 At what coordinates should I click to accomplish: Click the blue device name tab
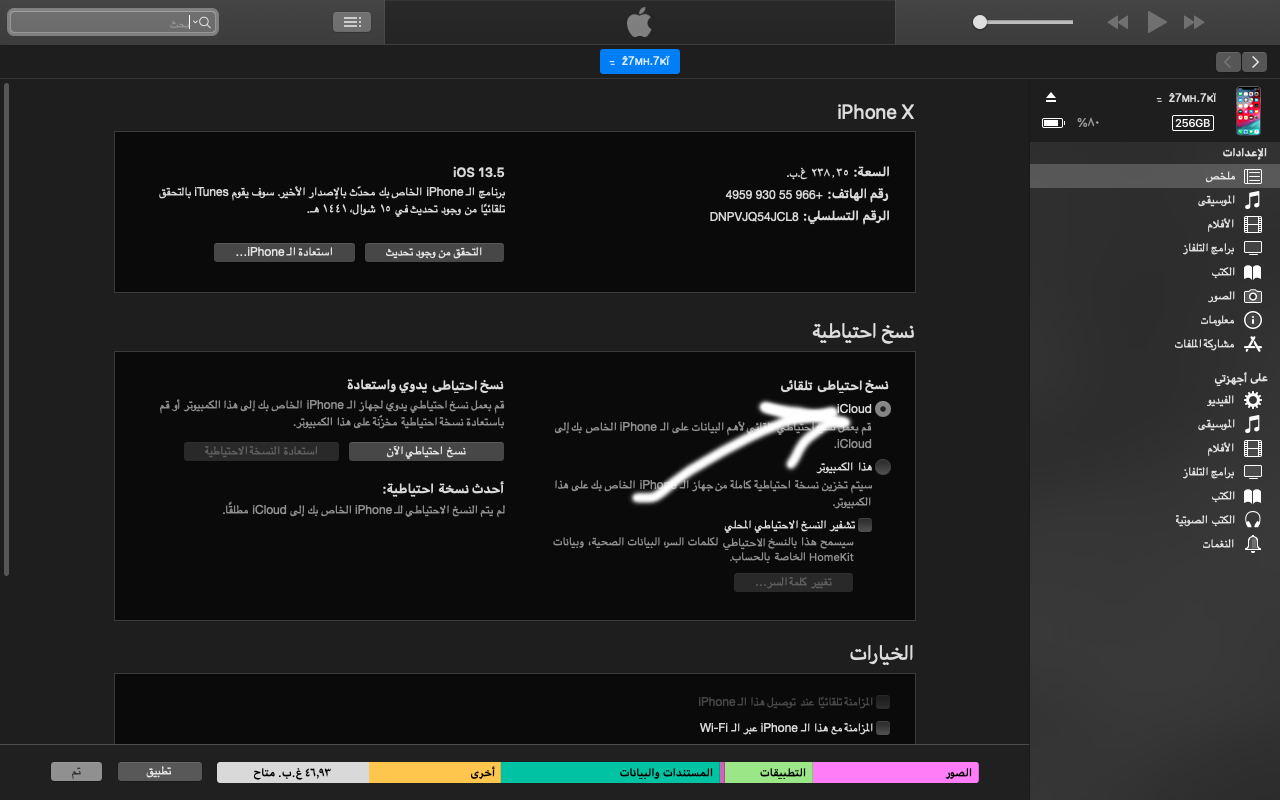click(x=640, y=62)
